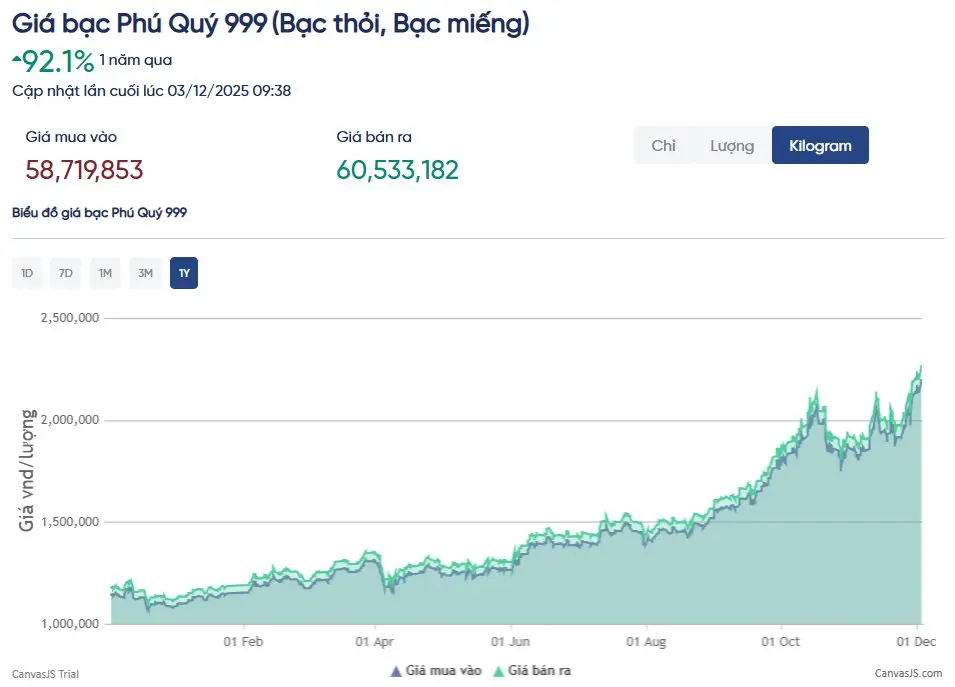Select the 3M time range

[145, 272]
